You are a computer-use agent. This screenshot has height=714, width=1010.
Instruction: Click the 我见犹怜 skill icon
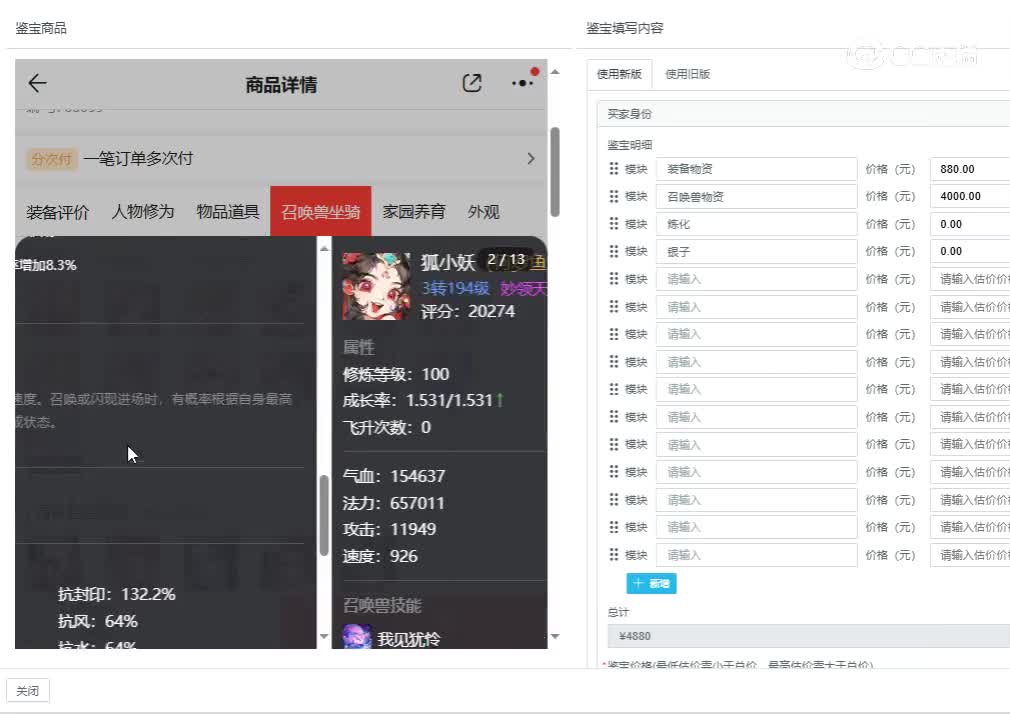[x=357, y=637]
